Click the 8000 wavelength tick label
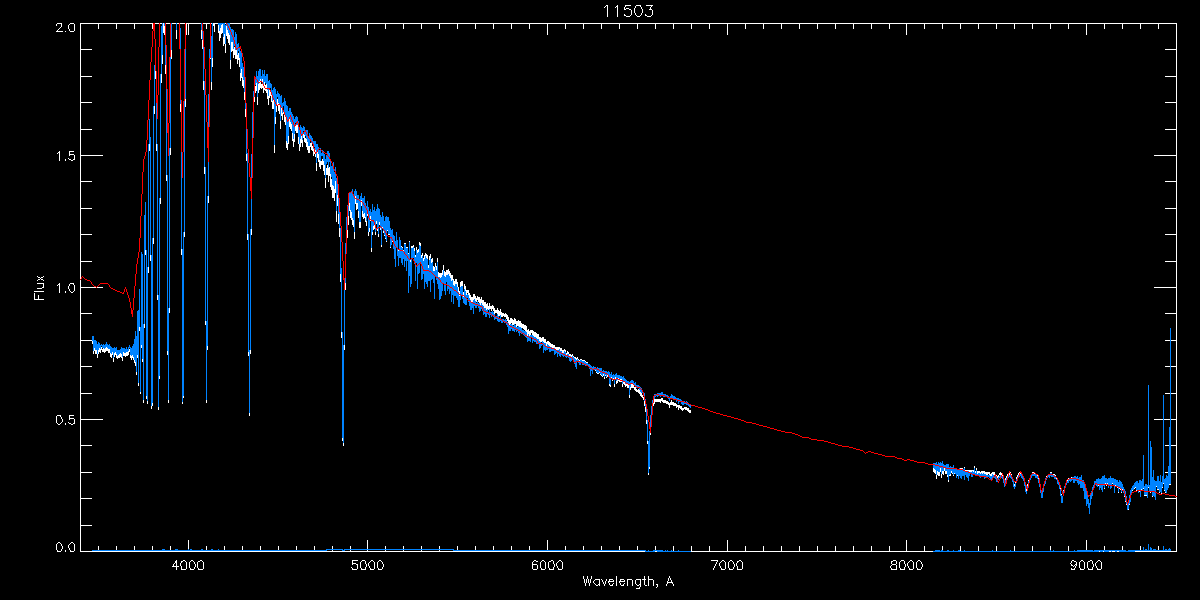1200x600 pixels. 906,565
